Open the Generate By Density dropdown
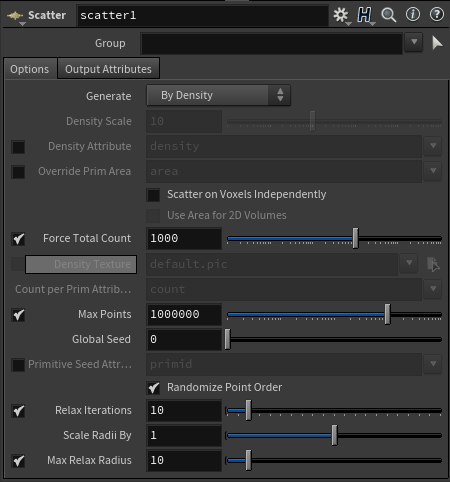The height and width of the screenshot is (482, 450). (218, 95)
